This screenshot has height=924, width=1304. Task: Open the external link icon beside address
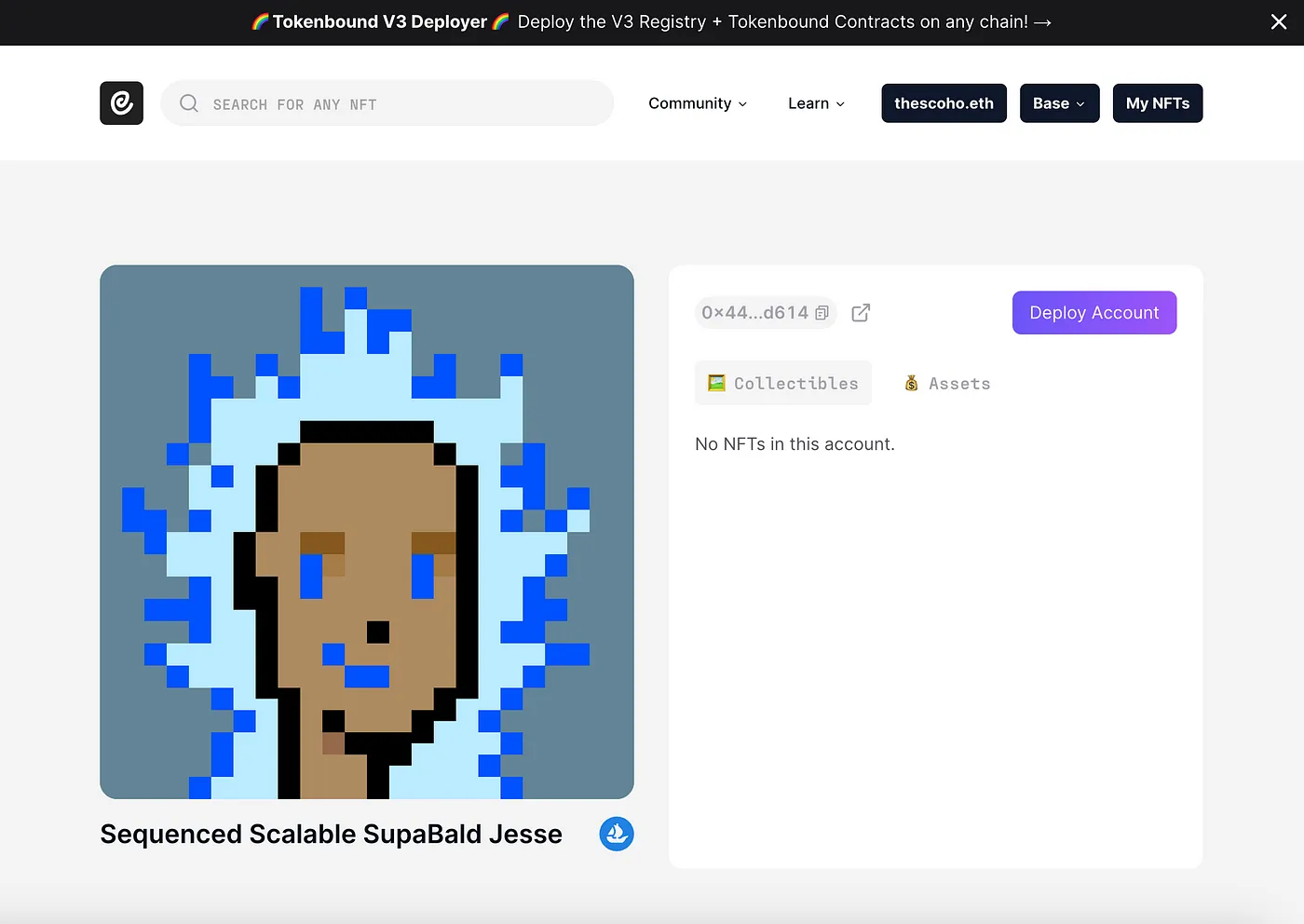pyautogui.click(x=861, y=313)
